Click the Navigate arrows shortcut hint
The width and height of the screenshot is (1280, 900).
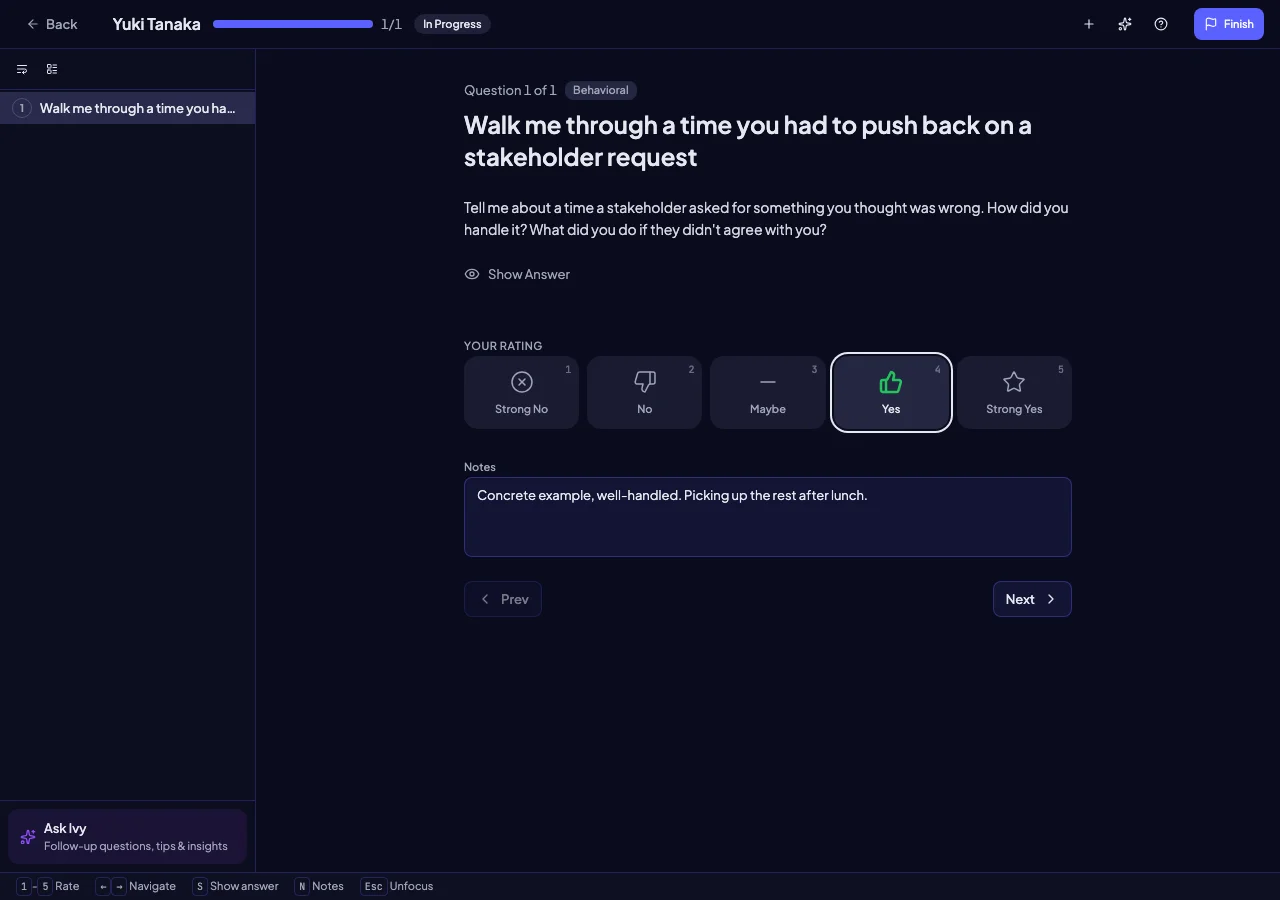[x=136, y=886]
